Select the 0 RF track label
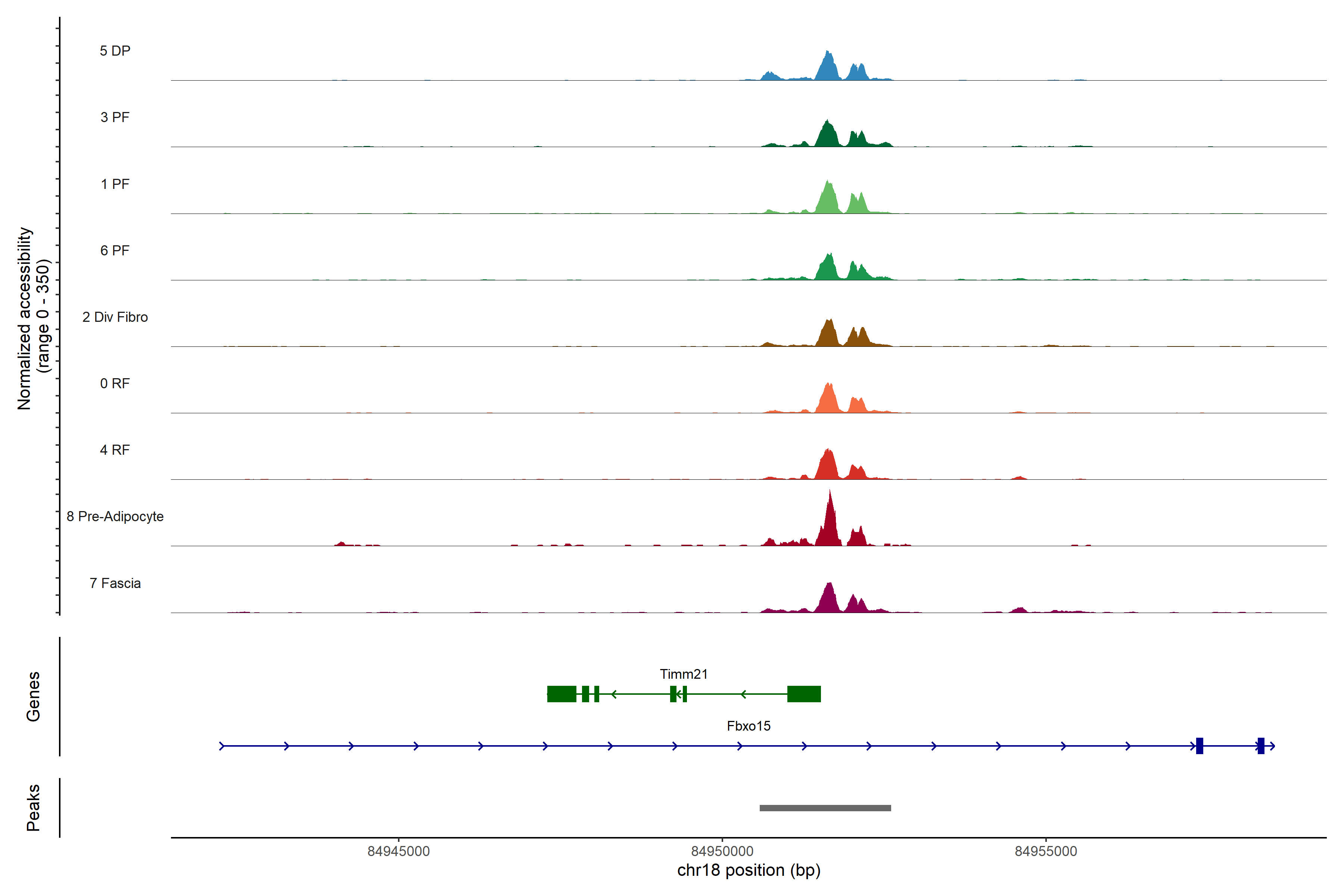This screenshot has height=896, width=1344. click(115, 383)
